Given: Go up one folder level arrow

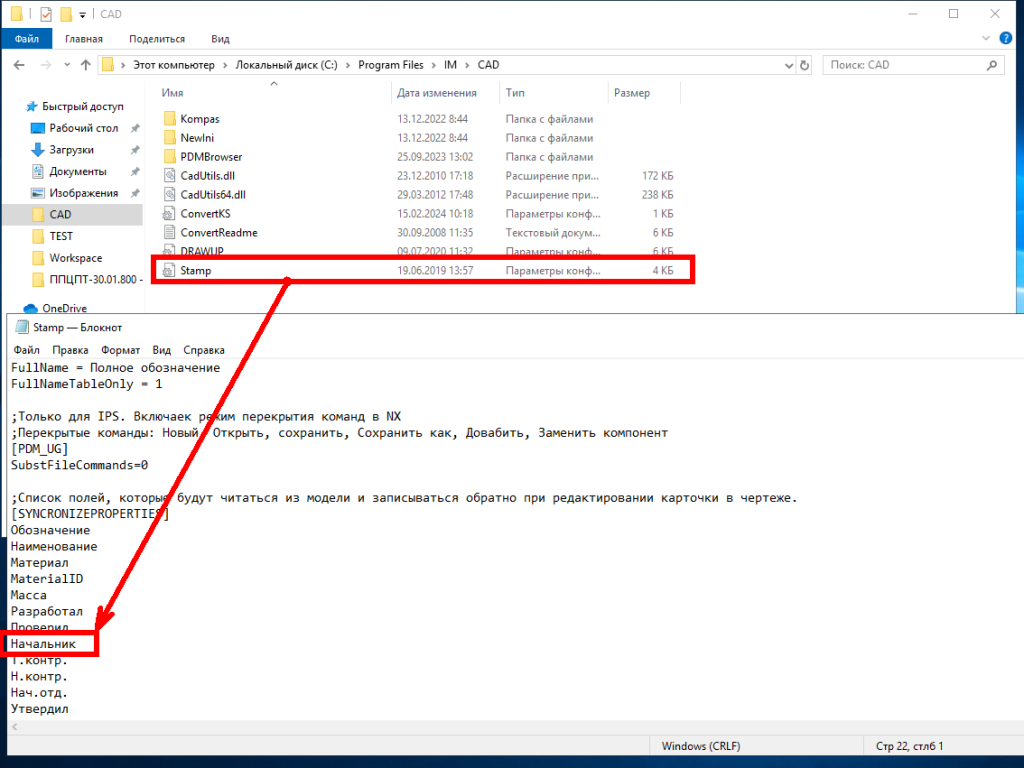Looking at the screenshot, I should pos(84,65).
